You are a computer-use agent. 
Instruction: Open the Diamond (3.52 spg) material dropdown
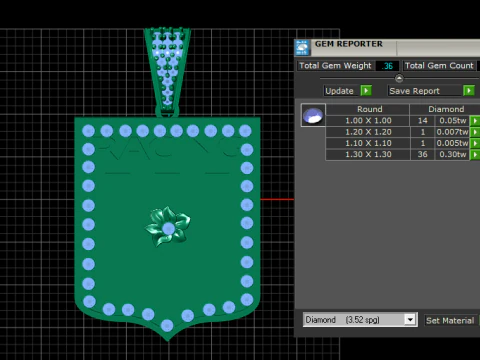click(x=410, y=320)
